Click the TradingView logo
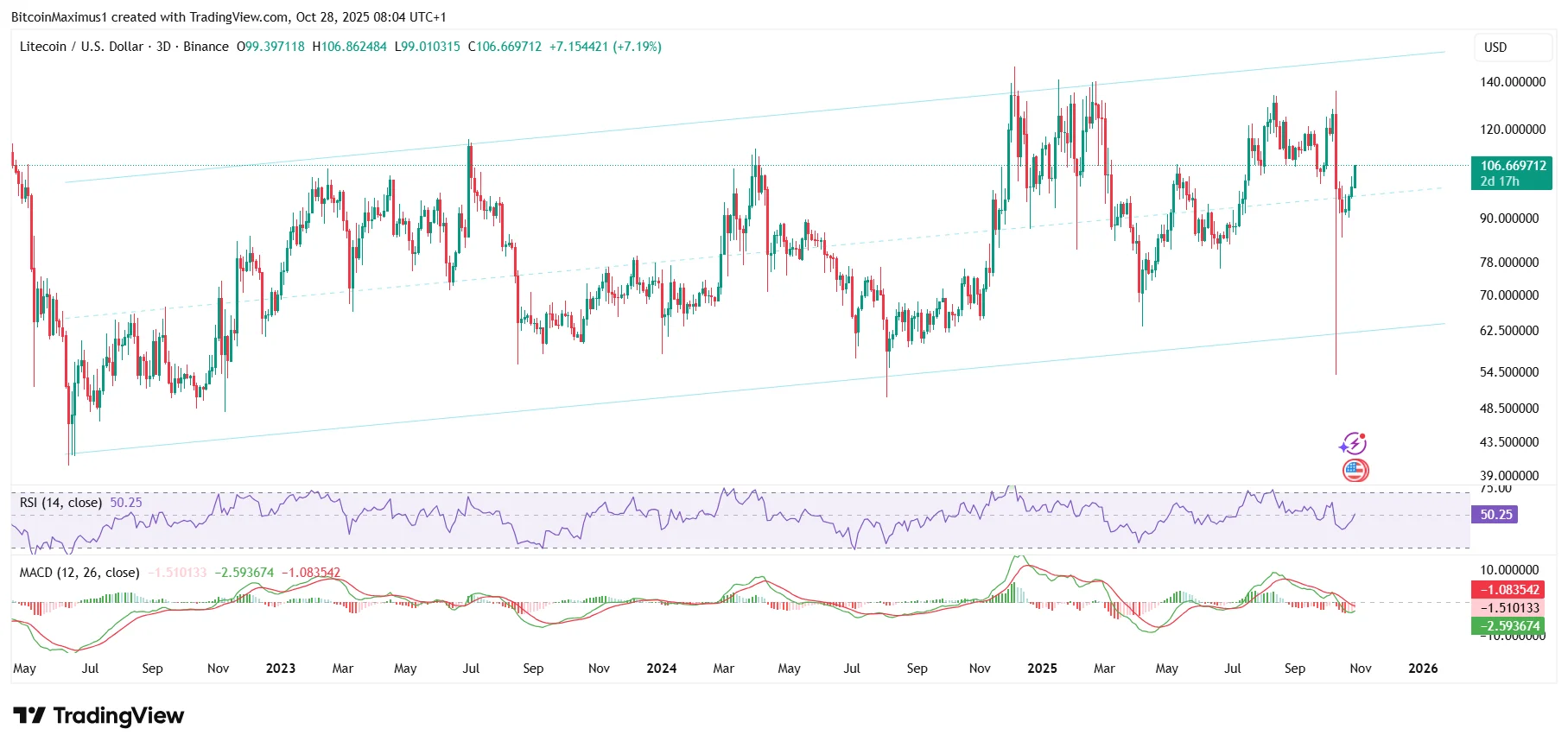Image resolution: width=1568 pixels, height=748 pixels. pos(98,715)
